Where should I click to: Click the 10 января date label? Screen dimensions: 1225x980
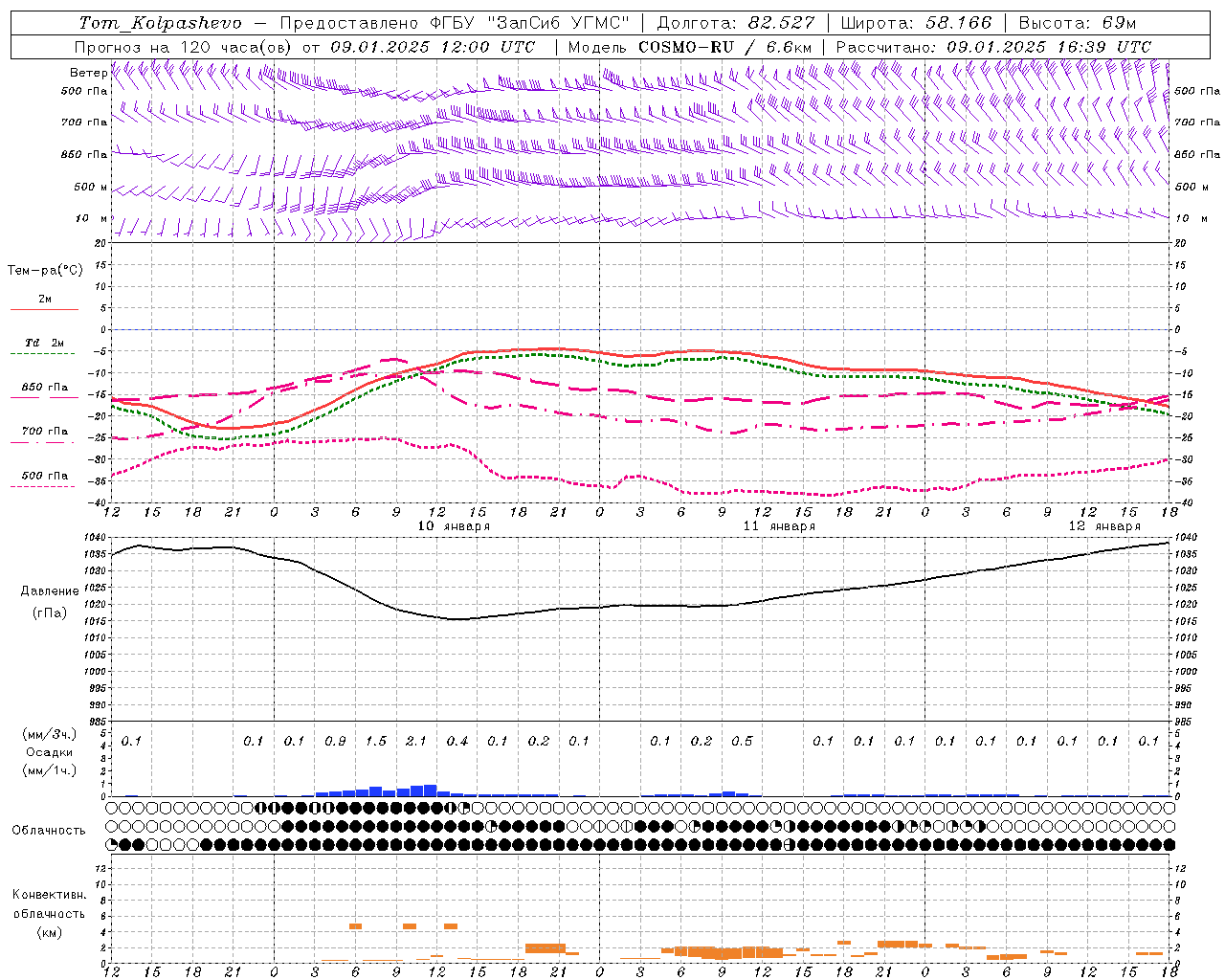[455, 526]
